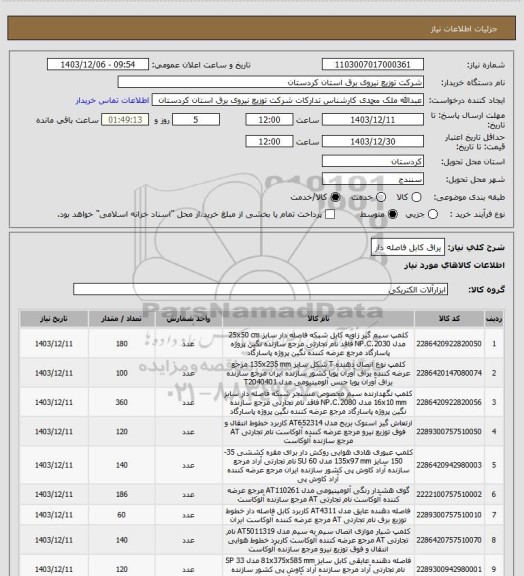Click the تاریخ نیاز column header
This screenshot has height=576, width=524.
click(x=54, y=318)
